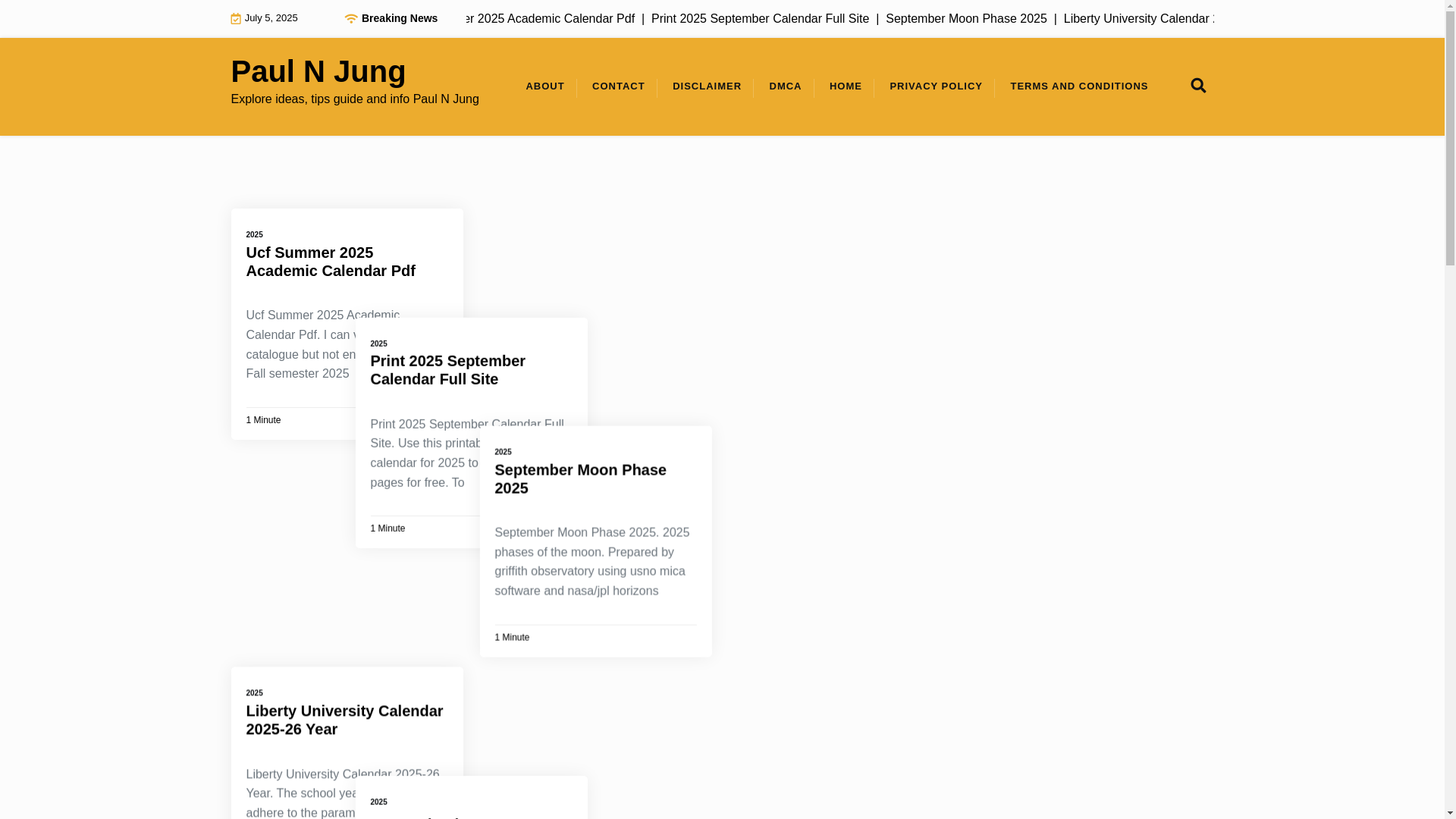Click the July 5, 2025 date text

click(271, 18)
